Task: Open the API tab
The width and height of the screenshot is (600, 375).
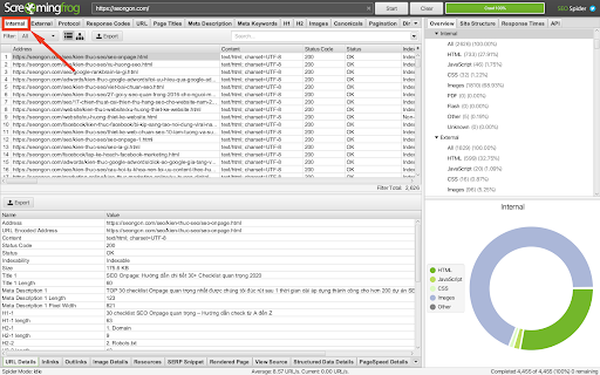Action: 555,23
